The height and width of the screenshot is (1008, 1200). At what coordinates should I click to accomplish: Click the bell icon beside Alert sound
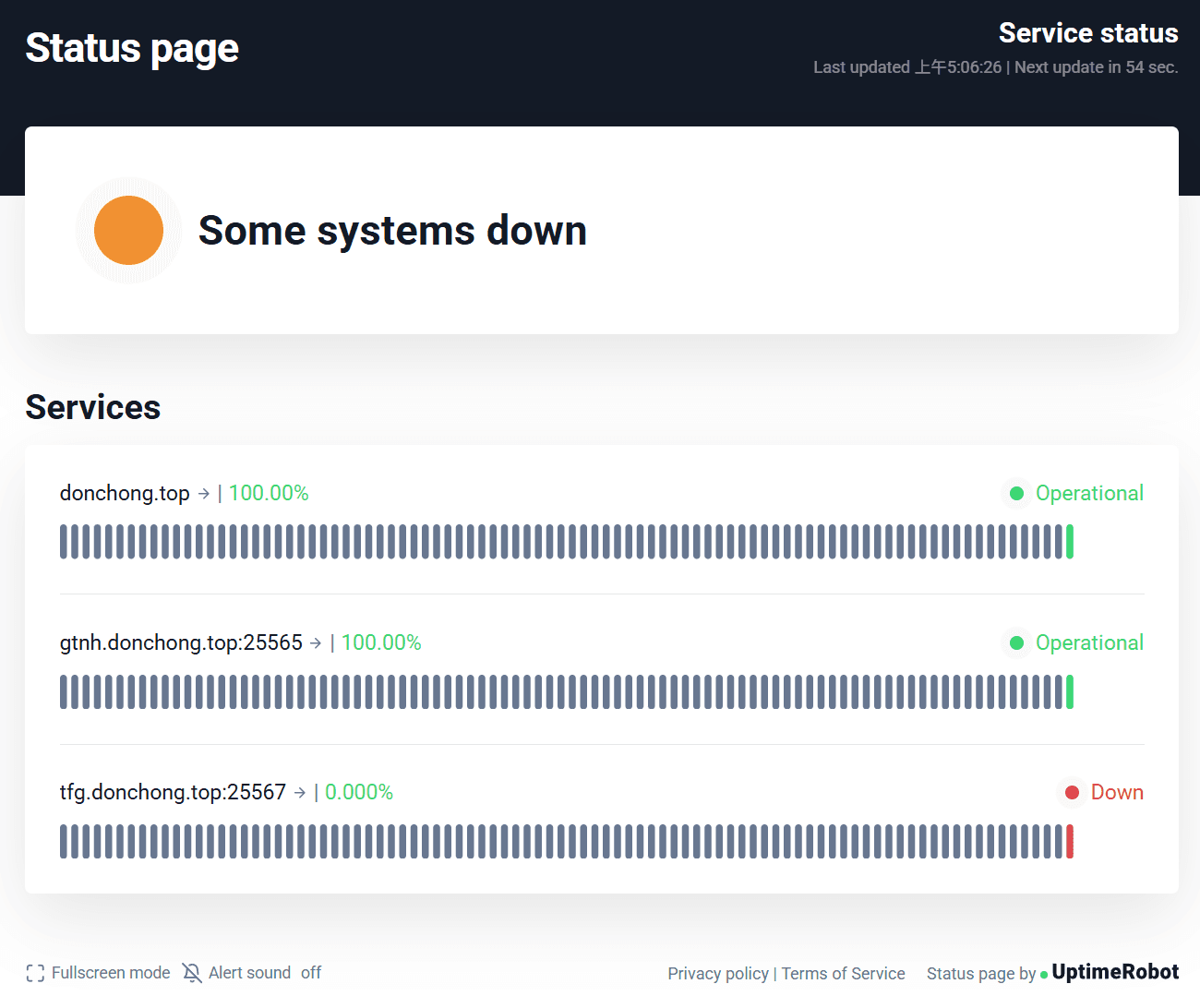192,973
